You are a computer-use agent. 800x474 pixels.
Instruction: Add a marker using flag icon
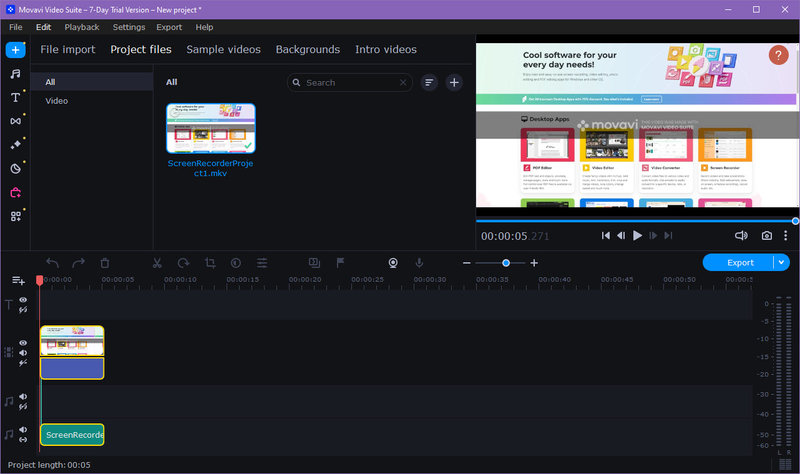pyautogui.click(x=340, y=263)
